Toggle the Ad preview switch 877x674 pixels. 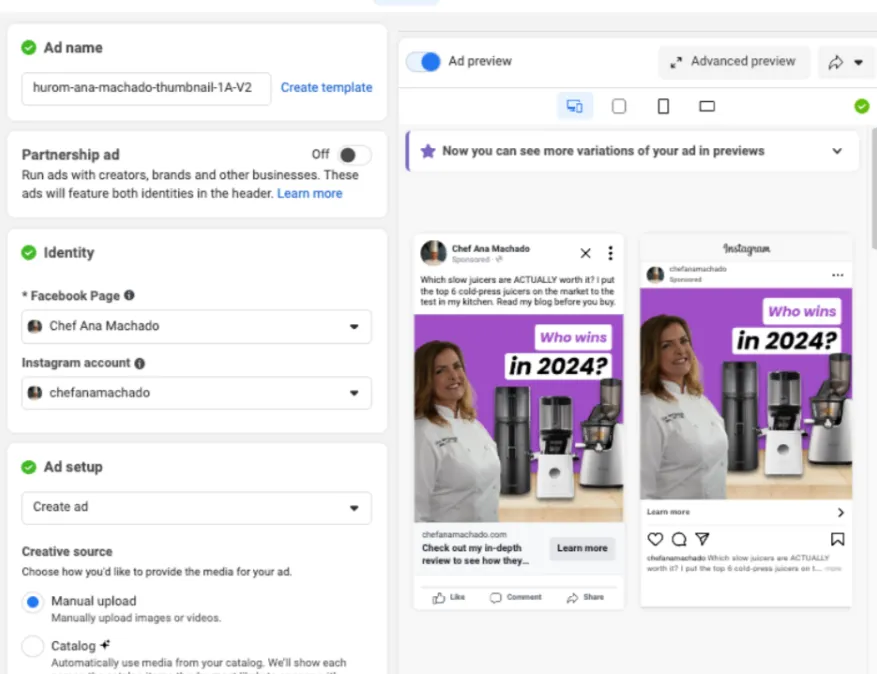423,62
